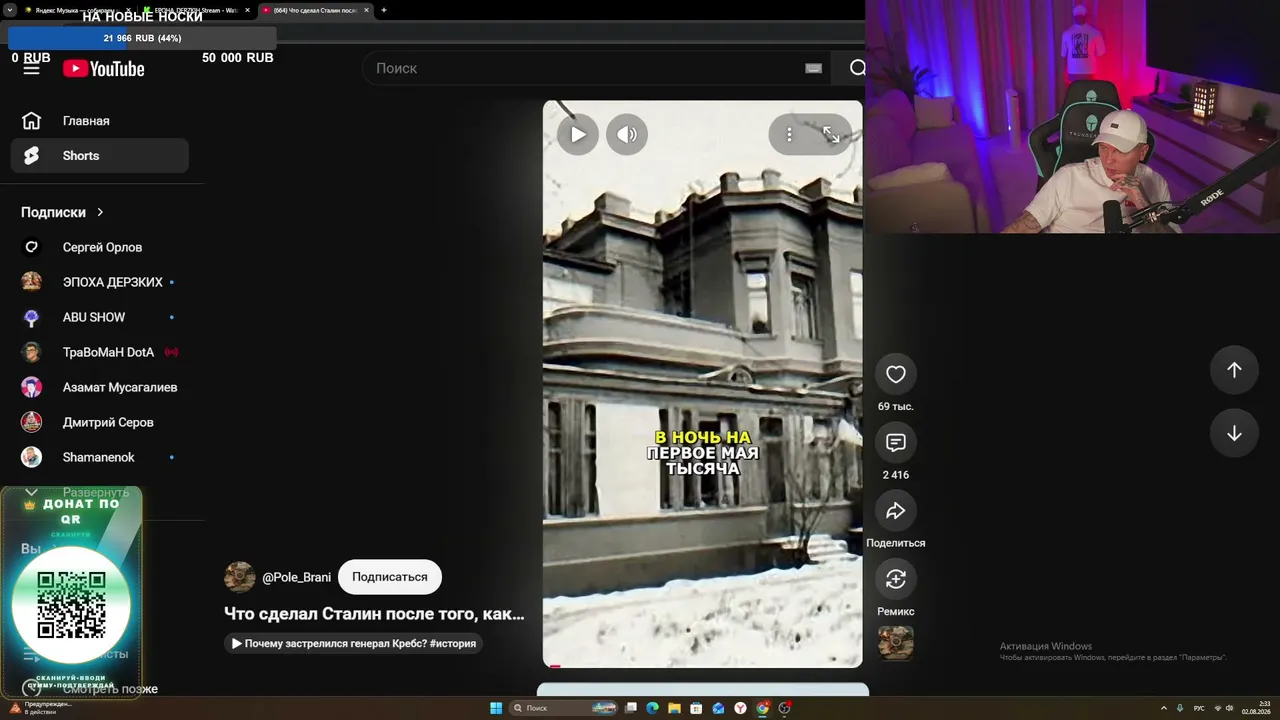The height and width of the screenshot is (720, 1280).
Task: Open the @Pole_Brani channel name link
Action: coord(296,577)
